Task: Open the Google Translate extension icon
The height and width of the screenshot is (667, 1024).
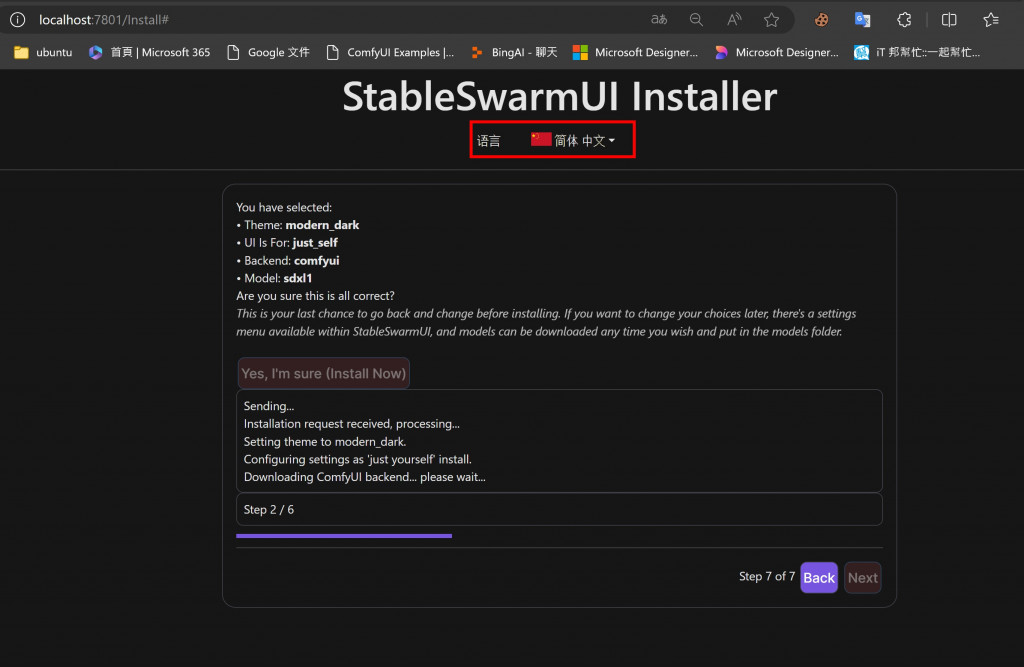Action: pyautogui.click(x=862, y=20)
